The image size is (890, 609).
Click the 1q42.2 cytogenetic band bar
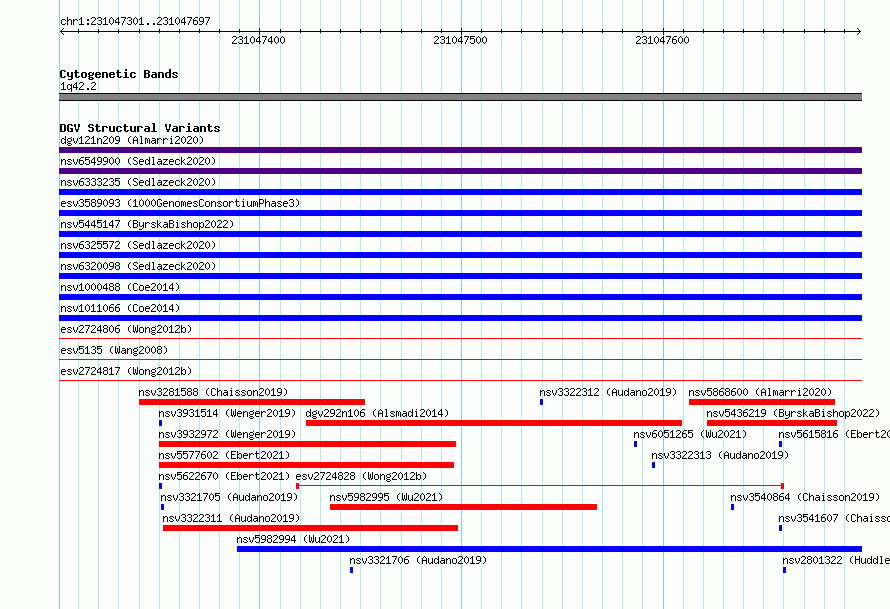(x=460, y=97)
